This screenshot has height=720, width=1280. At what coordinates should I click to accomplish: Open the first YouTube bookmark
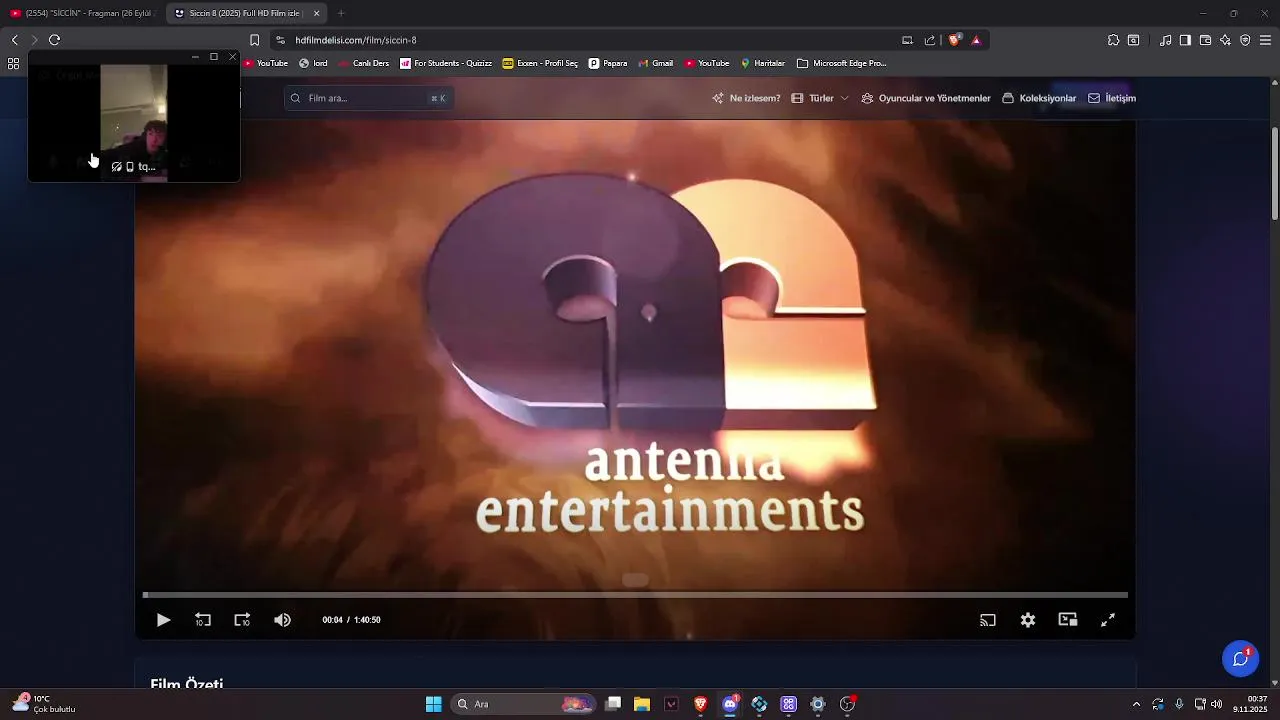(266, 63)
